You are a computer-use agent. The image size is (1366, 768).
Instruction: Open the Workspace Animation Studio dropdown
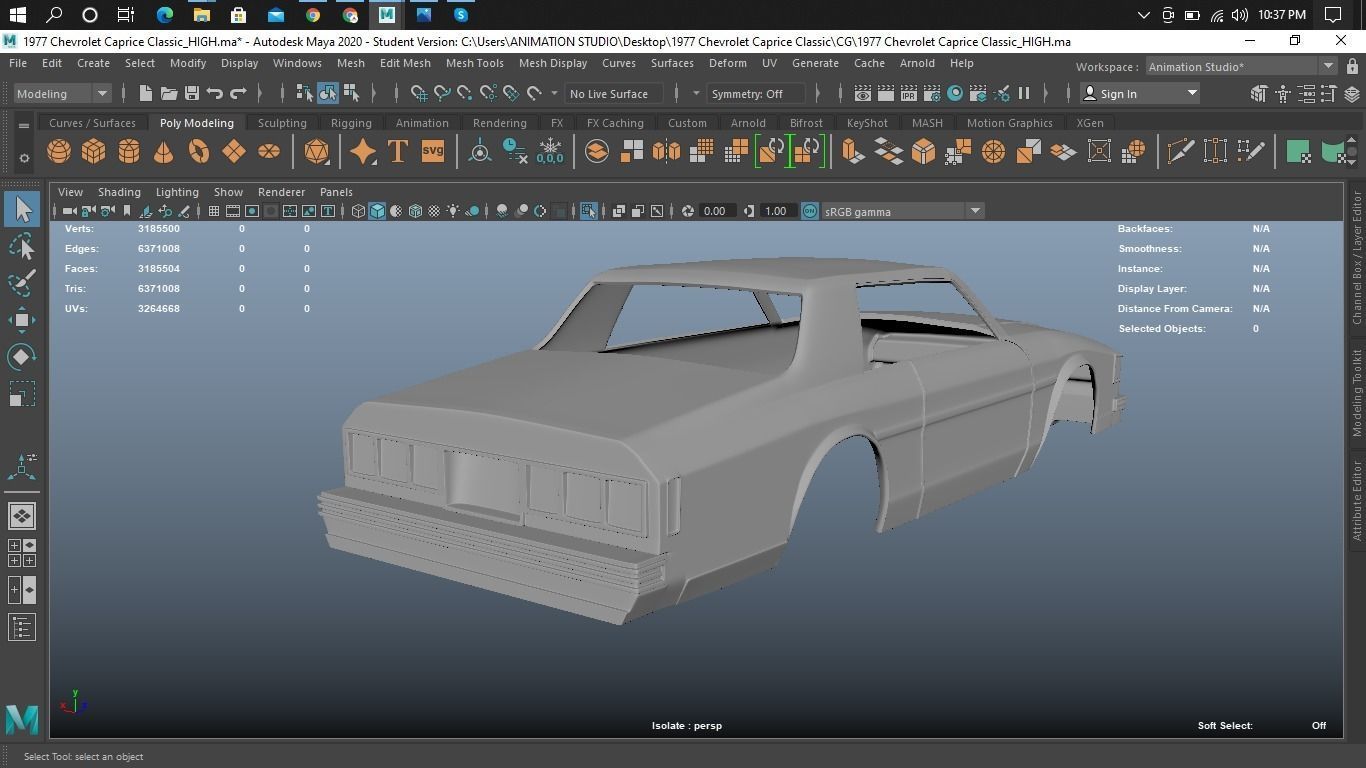1240,67
